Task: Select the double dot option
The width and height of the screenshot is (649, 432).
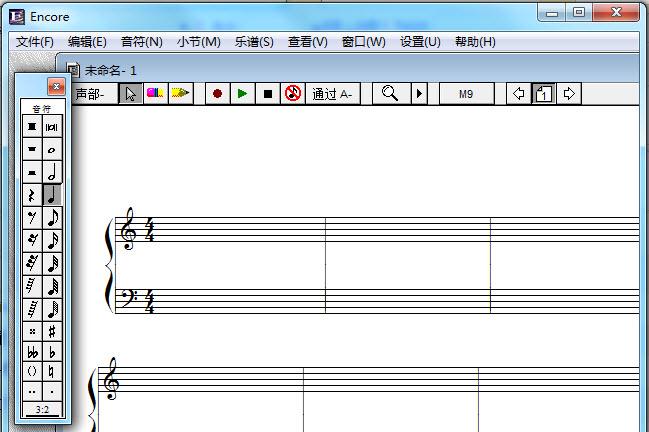Action: click(32, 391)
